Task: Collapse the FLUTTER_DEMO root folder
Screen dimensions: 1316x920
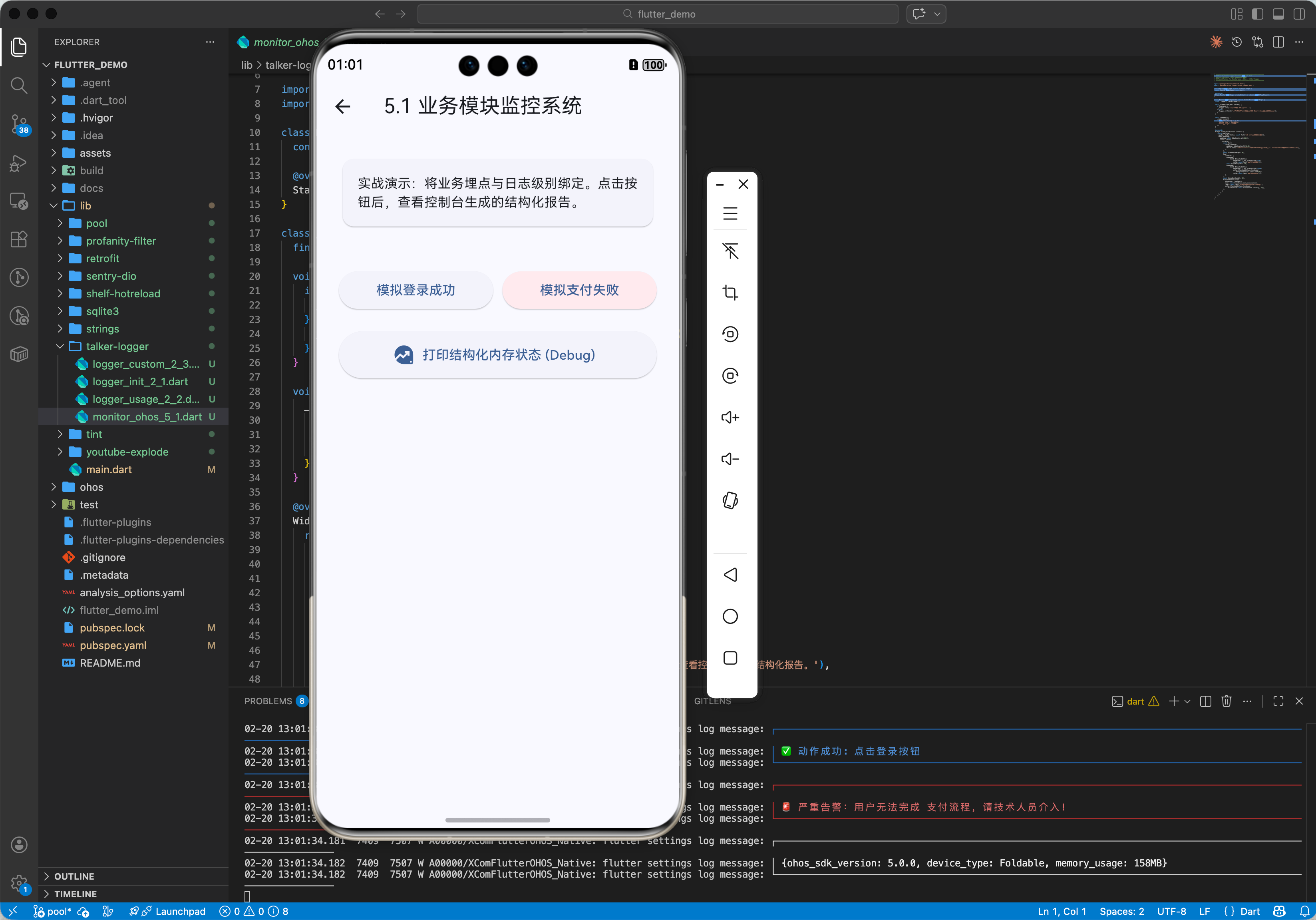Action: point(46,65)
